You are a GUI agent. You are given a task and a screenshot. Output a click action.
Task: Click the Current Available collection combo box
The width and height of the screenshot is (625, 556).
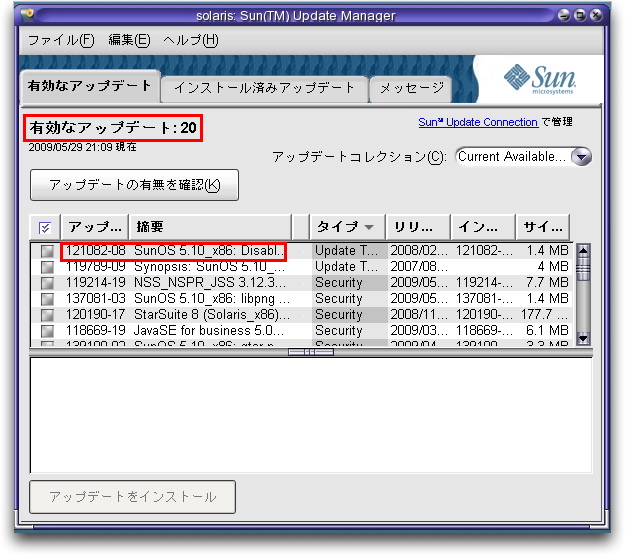tap(512, 157)
